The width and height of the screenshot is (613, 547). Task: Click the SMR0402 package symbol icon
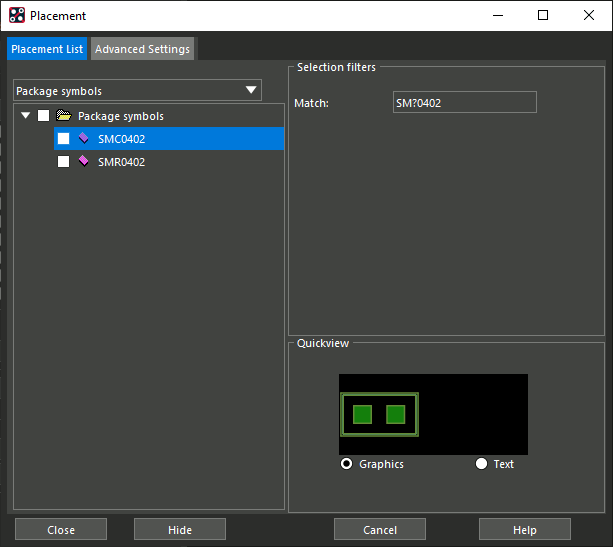(x=84, y=161)
